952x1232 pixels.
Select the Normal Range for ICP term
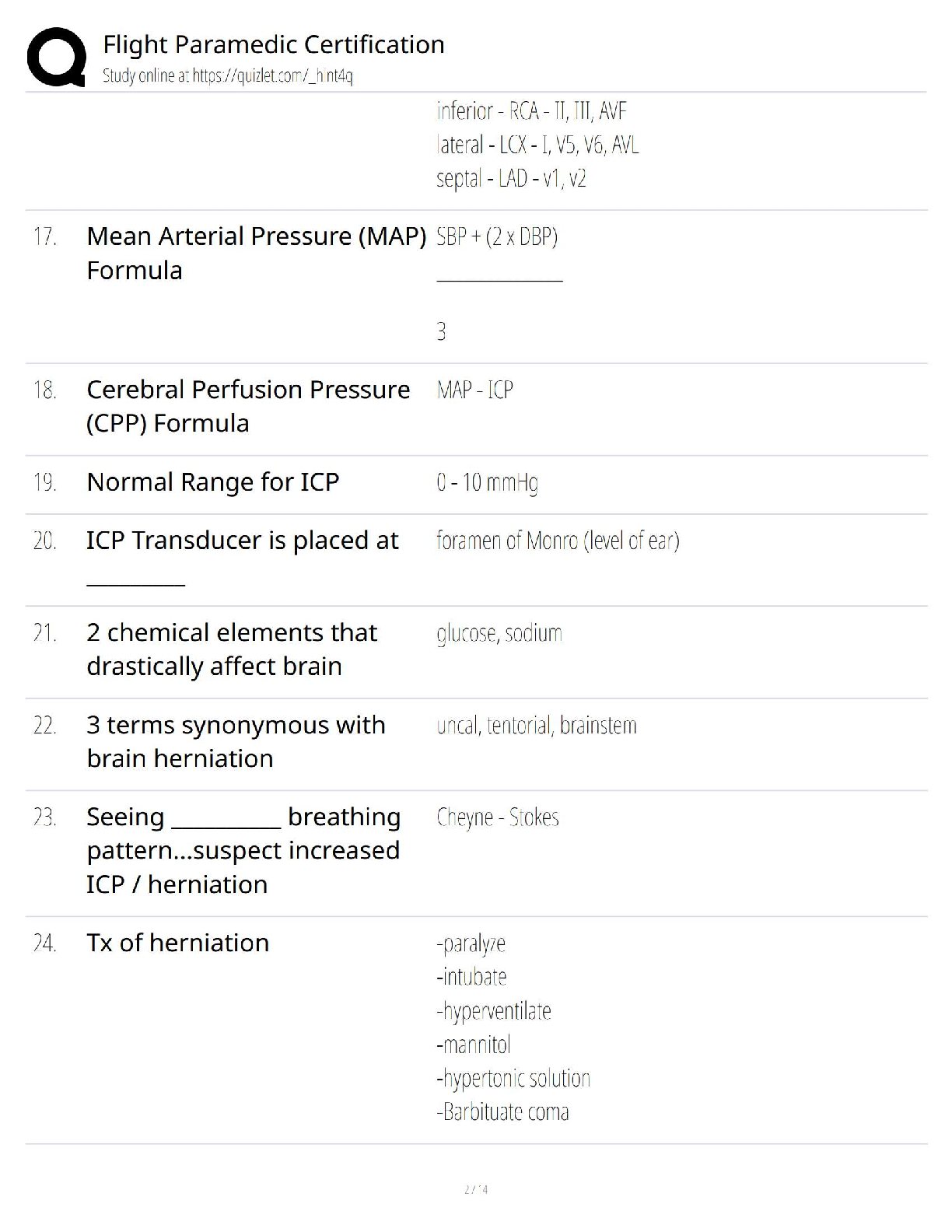(213, 482)
